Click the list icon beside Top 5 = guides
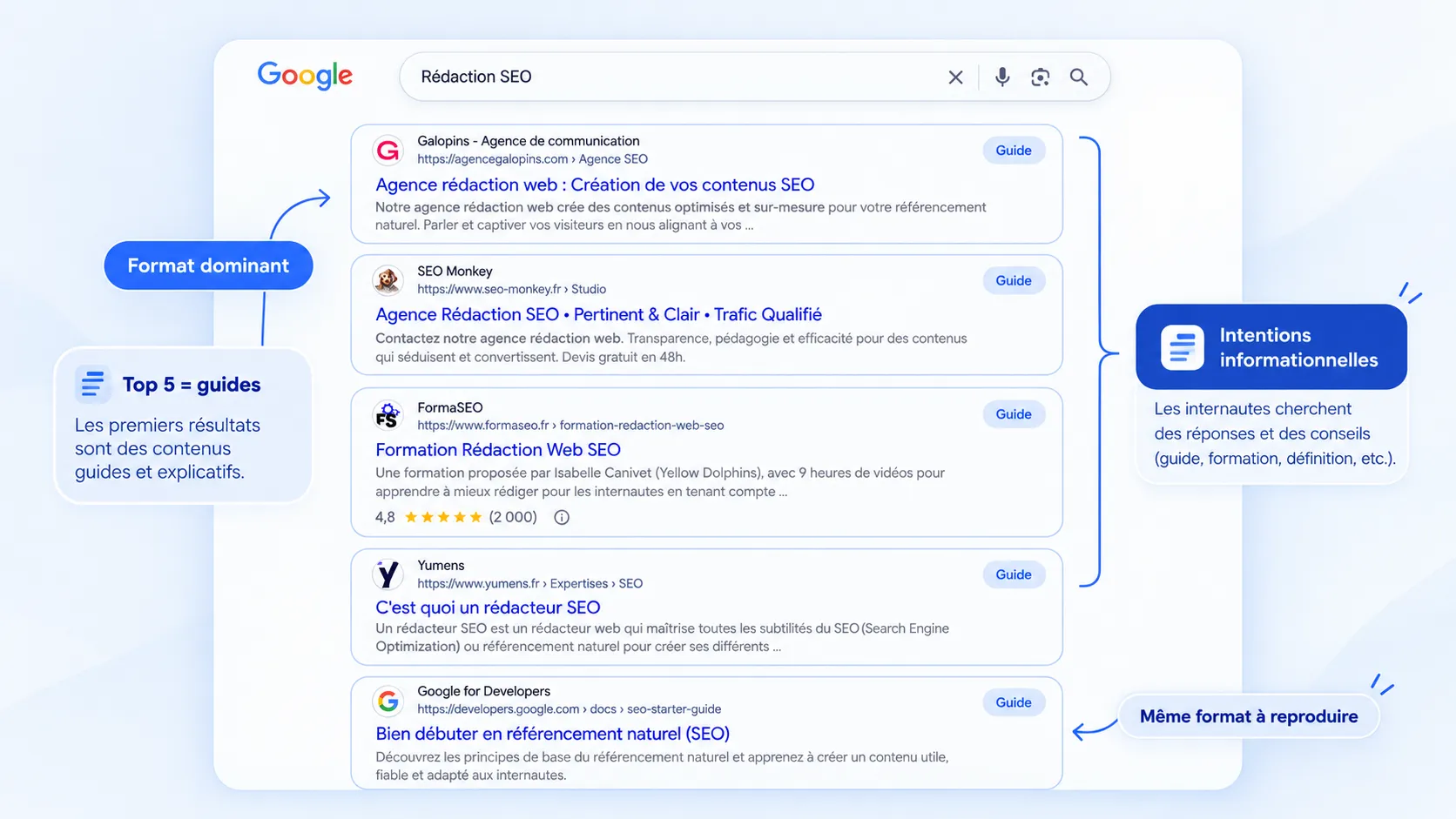Viewport: 1456px width, 819px height. [x=92, y=384]
